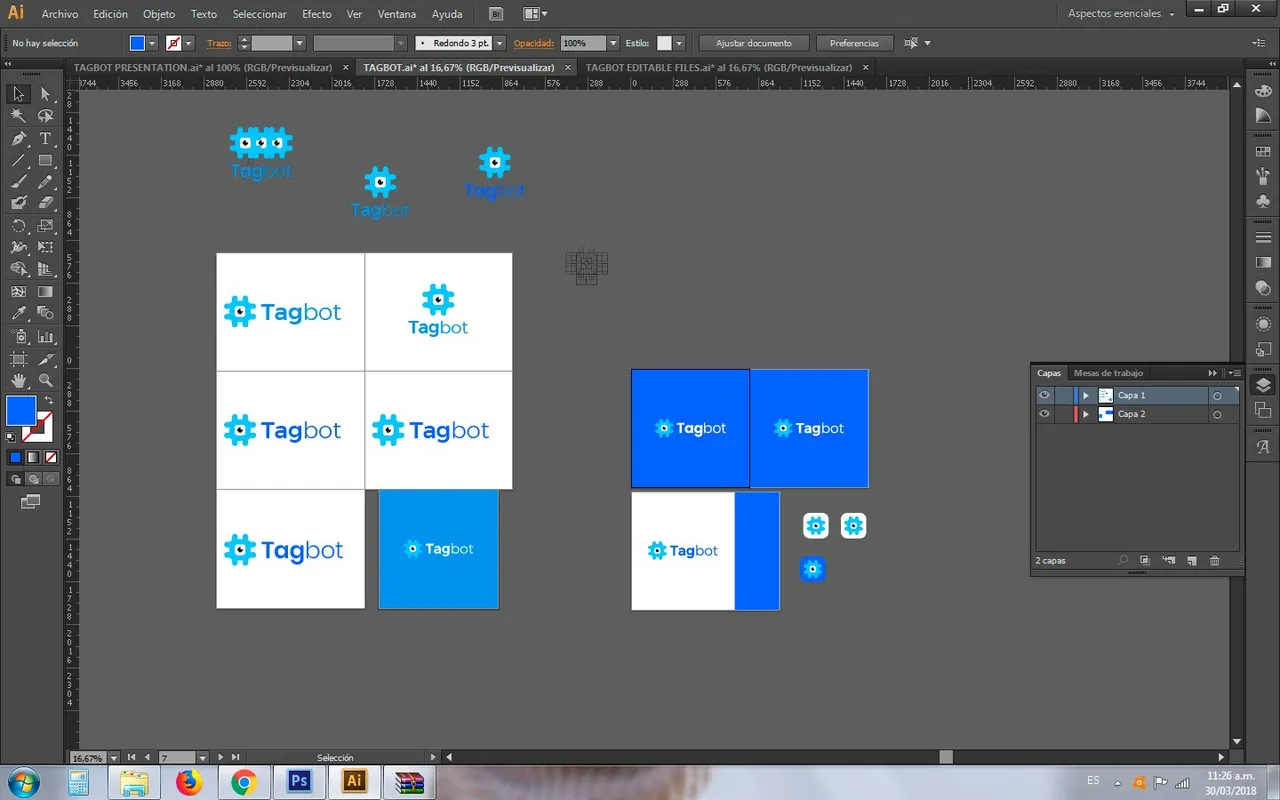The image size is (1280, 800).
Task: Click the large blue Fill swatch in toolbox
Action: point(21,410)
